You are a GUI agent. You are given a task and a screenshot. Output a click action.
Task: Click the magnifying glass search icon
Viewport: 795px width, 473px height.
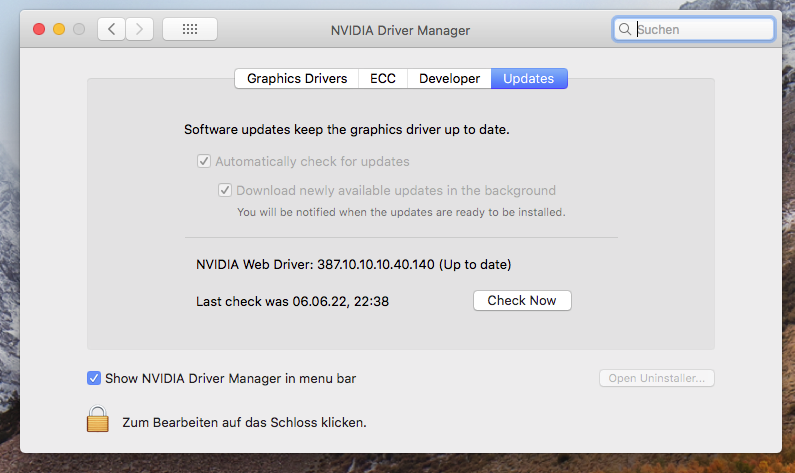[x=625, y=30]
